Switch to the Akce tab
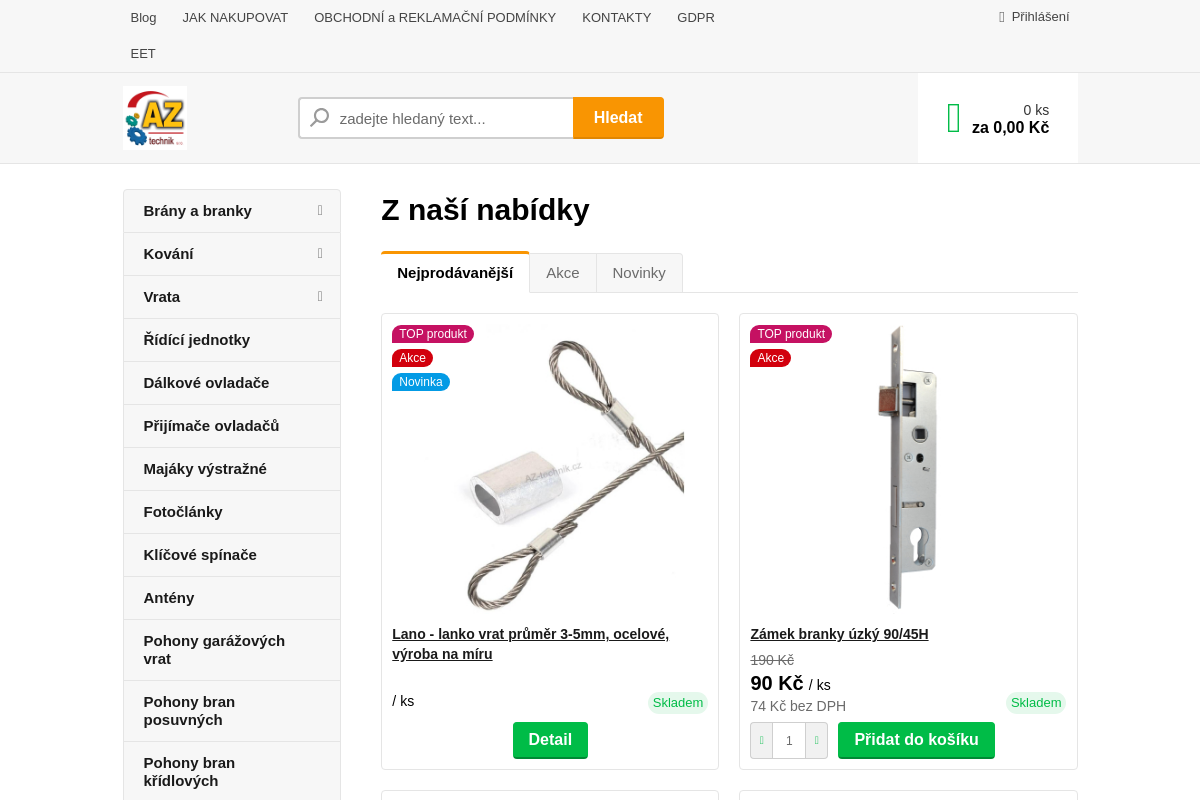 pos(562,272)
